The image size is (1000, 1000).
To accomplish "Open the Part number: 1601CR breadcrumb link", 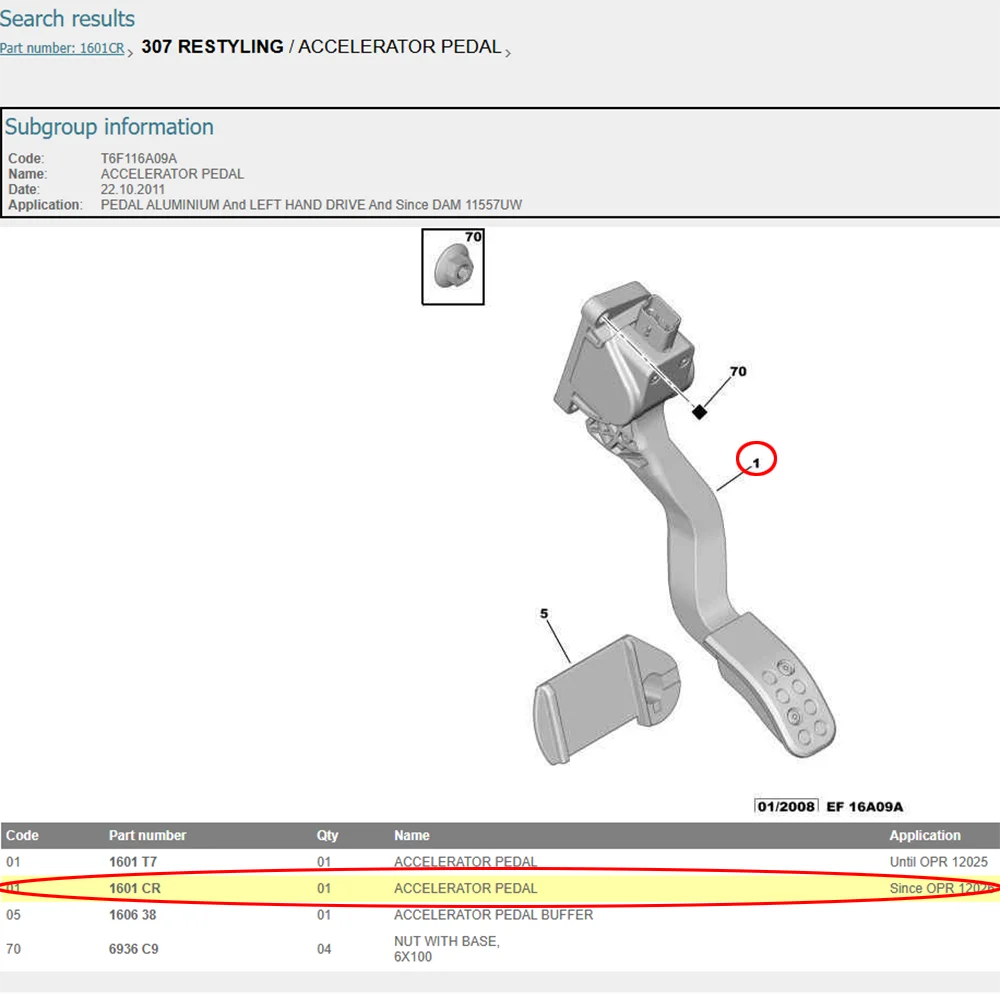I will pos(62,48).
